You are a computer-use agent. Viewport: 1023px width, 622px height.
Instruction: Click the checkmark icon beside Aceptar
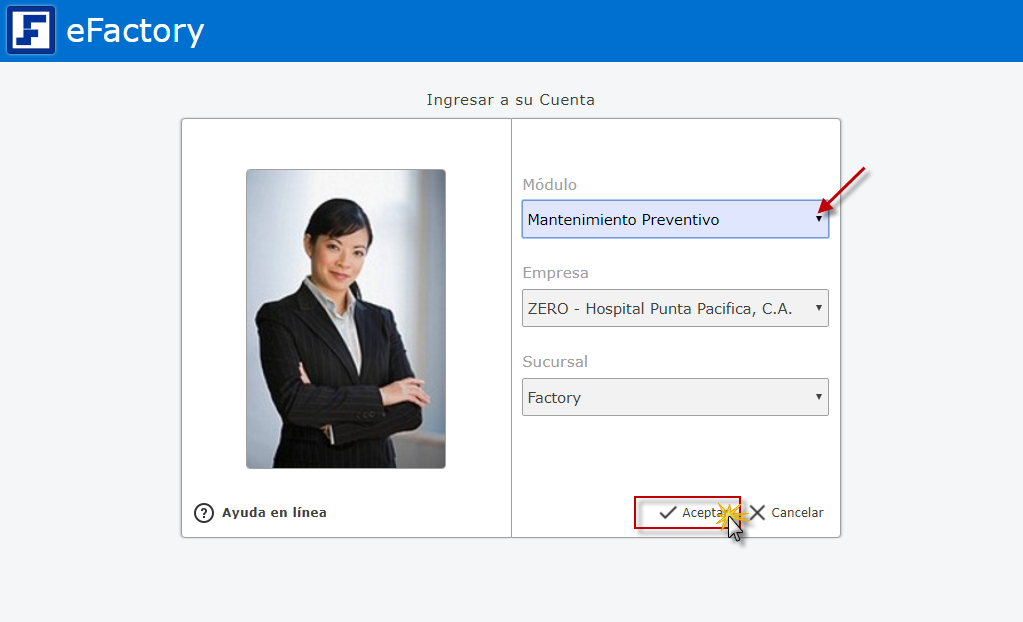pos(668,513)
